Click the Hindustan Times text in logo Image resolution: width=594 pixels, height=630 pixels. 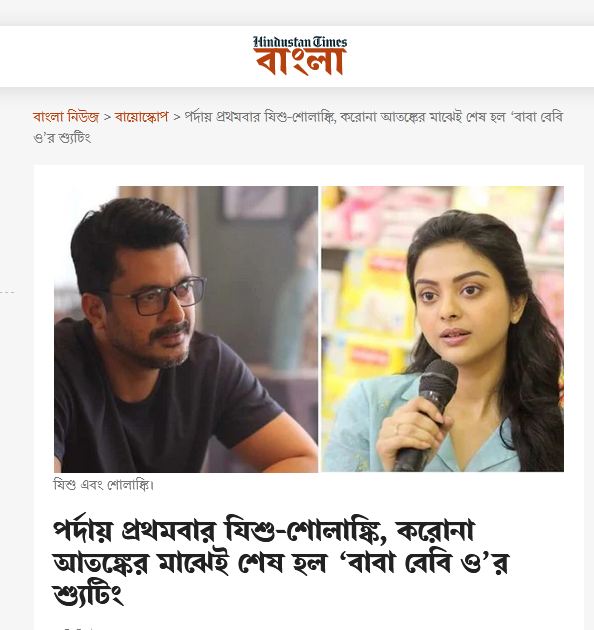300,42
